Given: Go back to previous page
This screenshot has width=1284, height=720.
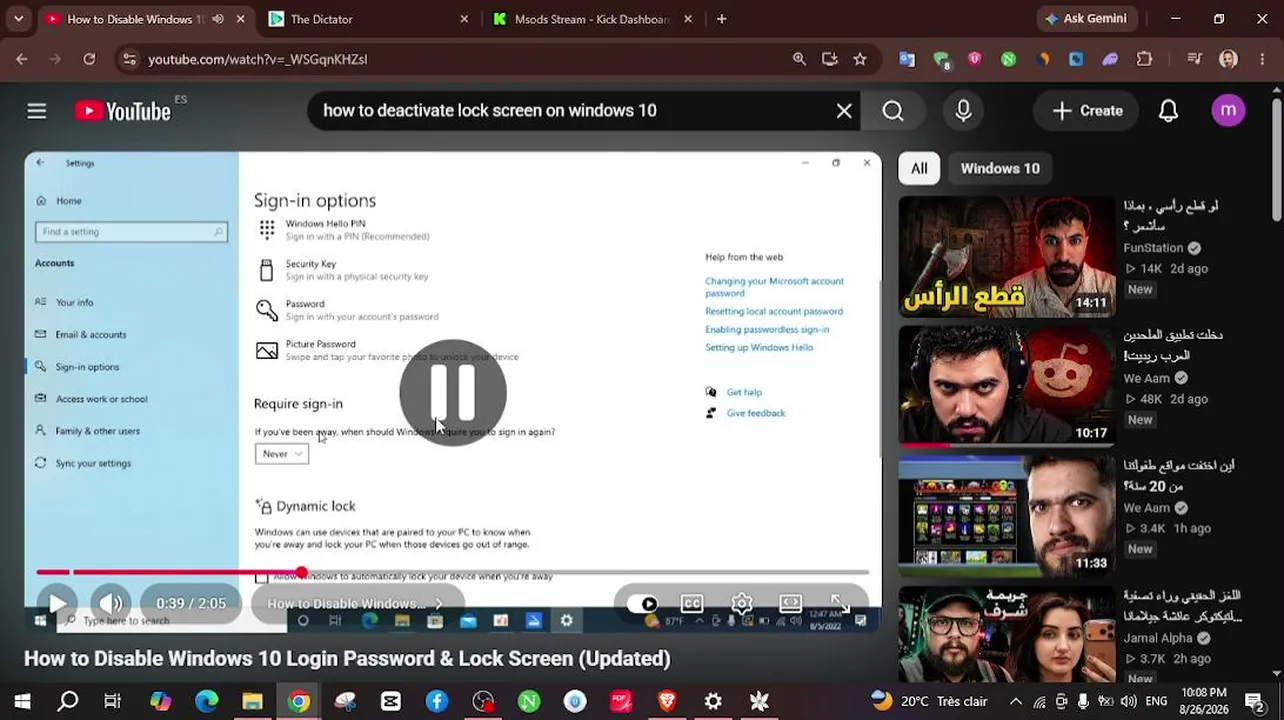Looking at the screenshot, I should pyautogui.click(x=22, y=59).
